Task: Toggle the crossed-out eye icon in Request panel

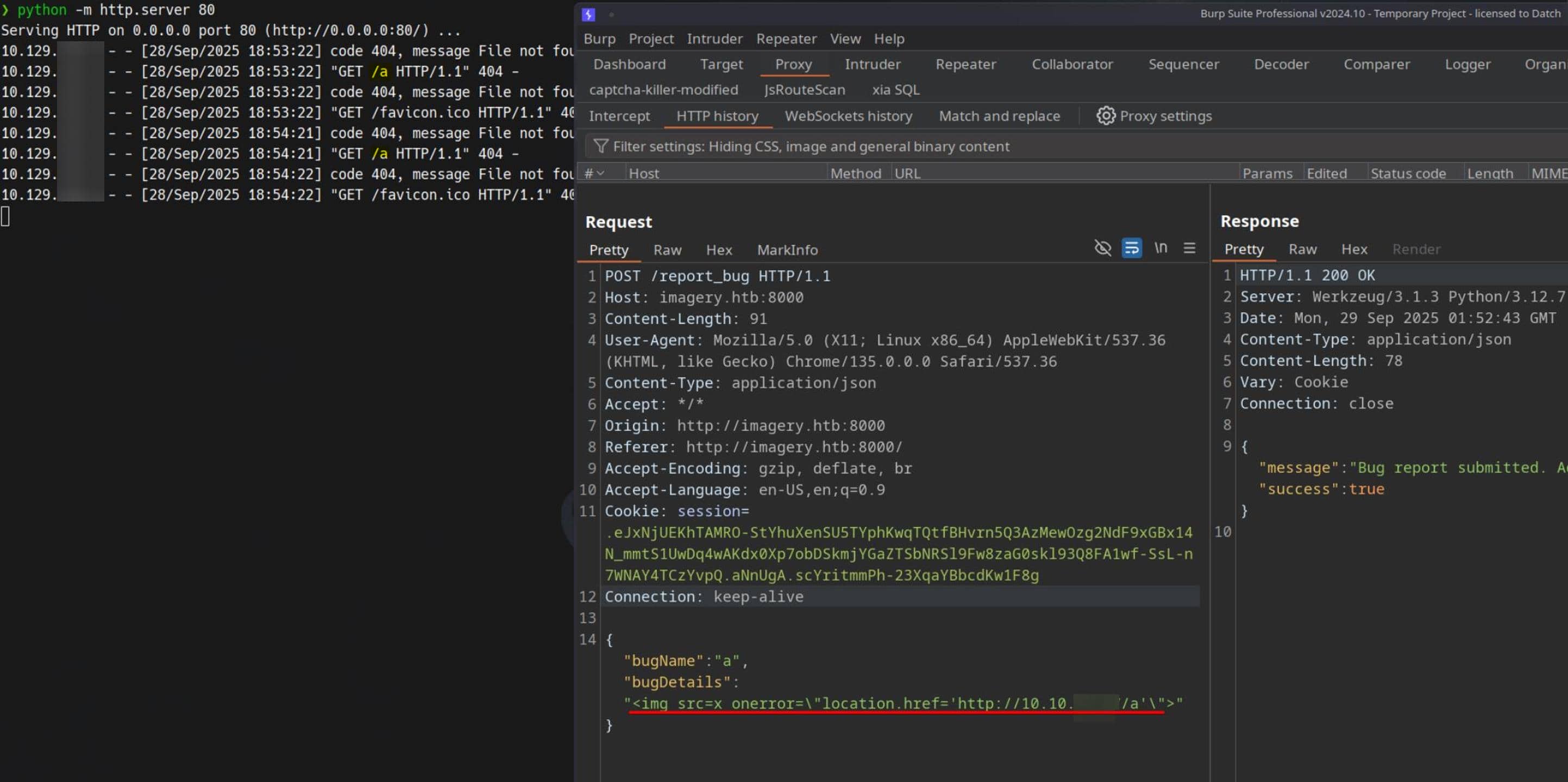Action: pyautogui.click(x=1102, y=248)
